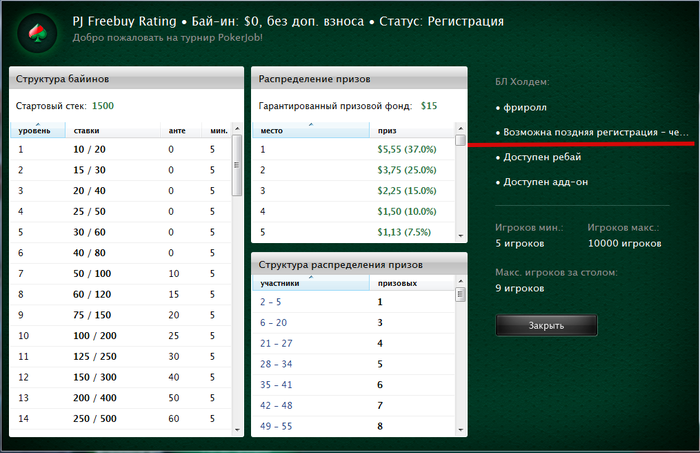Click Структура распределения призов panel header
This screenshot has width=700, height=453.
click(x=359, y=264)
